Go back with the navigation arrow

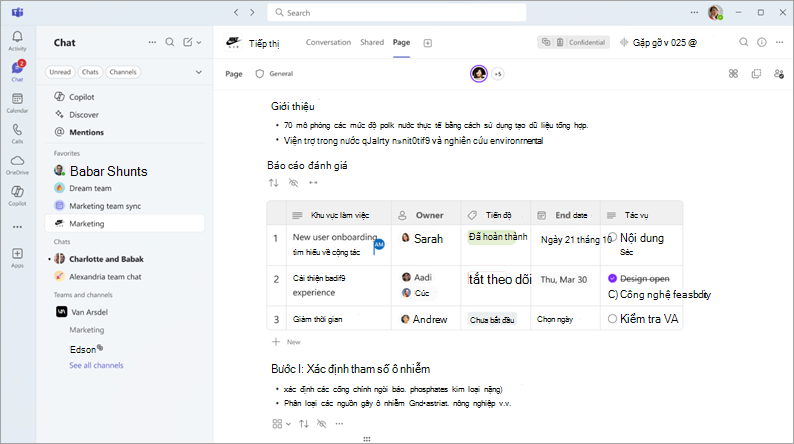(x=236, y=12)
